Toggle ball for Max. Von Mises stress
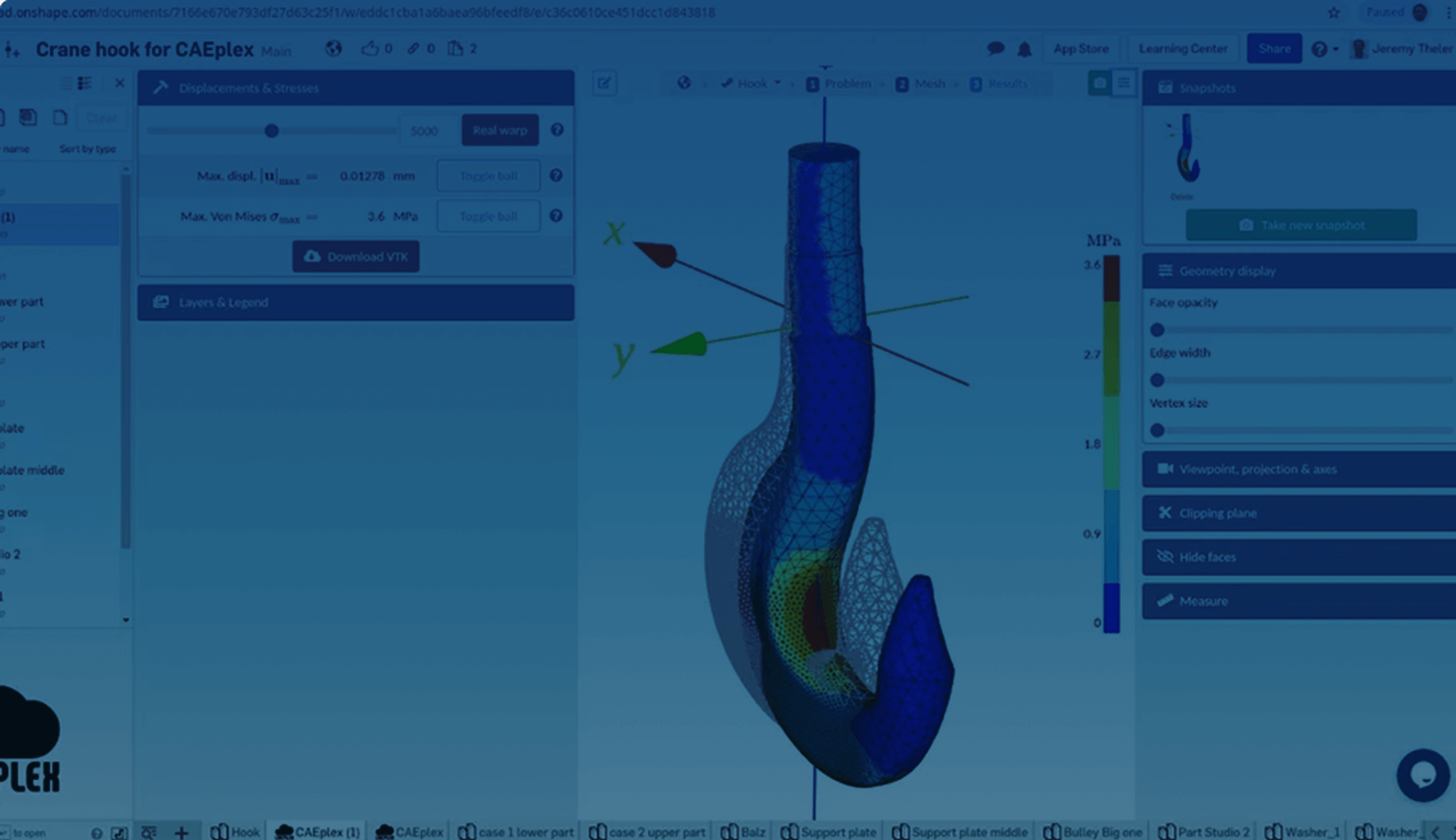This screenshot has width=1456, height=840. [488, 217]
